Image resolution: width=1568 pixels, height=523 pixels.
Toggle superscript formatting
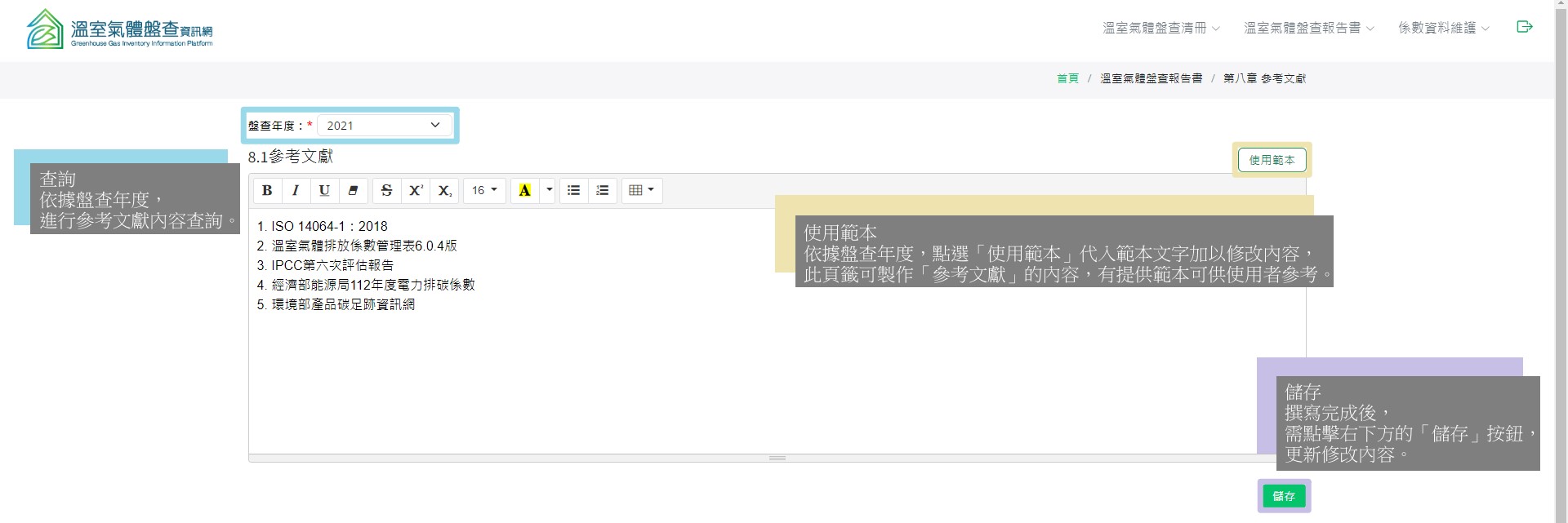(416, 190)
